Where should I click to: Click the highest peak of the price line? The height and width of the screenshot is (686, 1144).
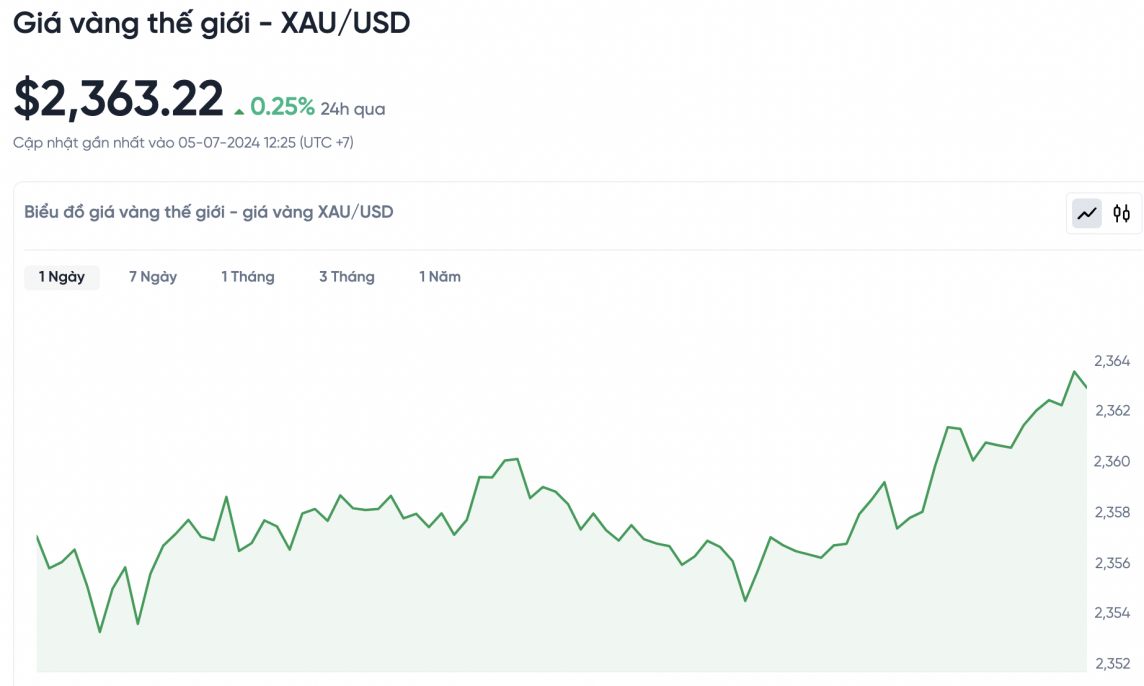click(1075, 372)
